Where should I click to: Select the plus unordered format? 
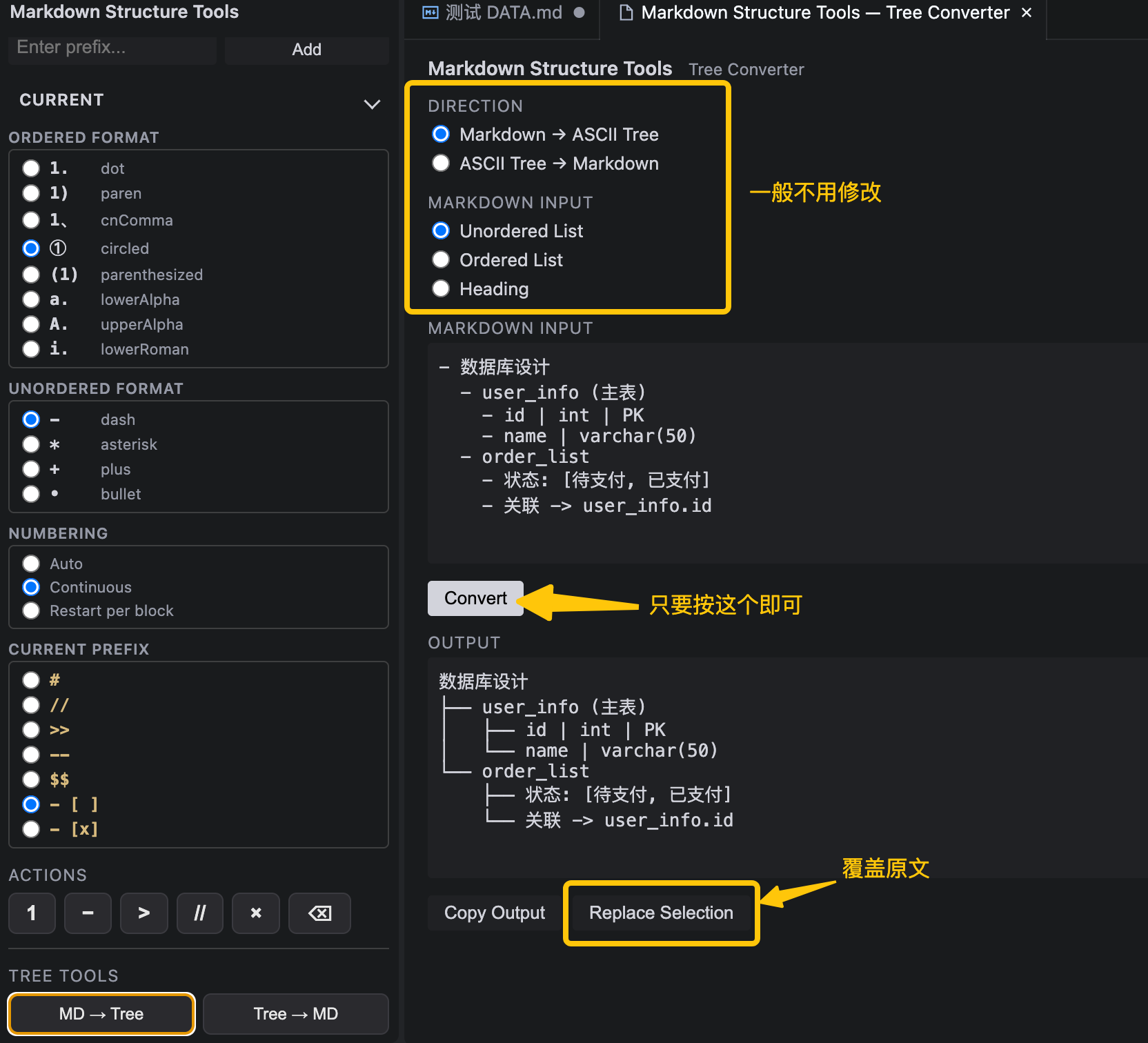pyautogui.click(x=31, y=469)
